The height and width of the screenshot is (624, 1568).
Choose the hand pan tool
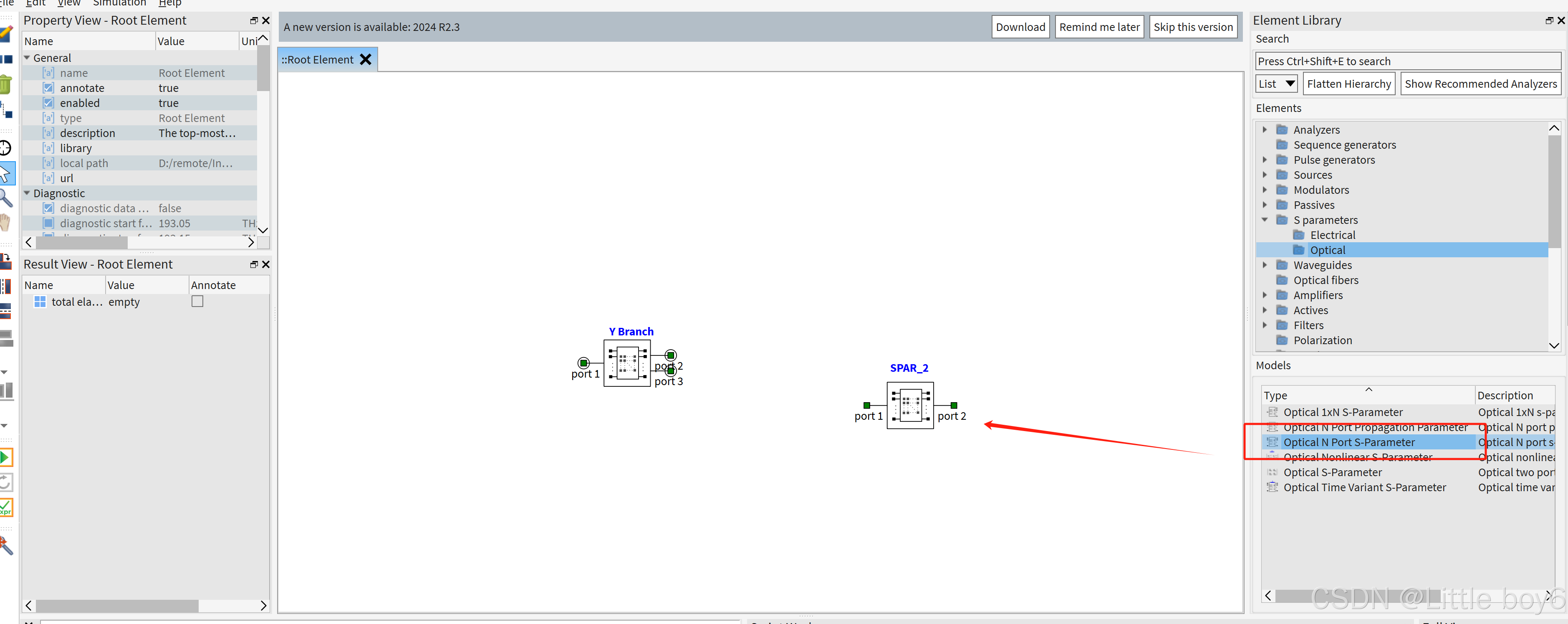point(5,223)
